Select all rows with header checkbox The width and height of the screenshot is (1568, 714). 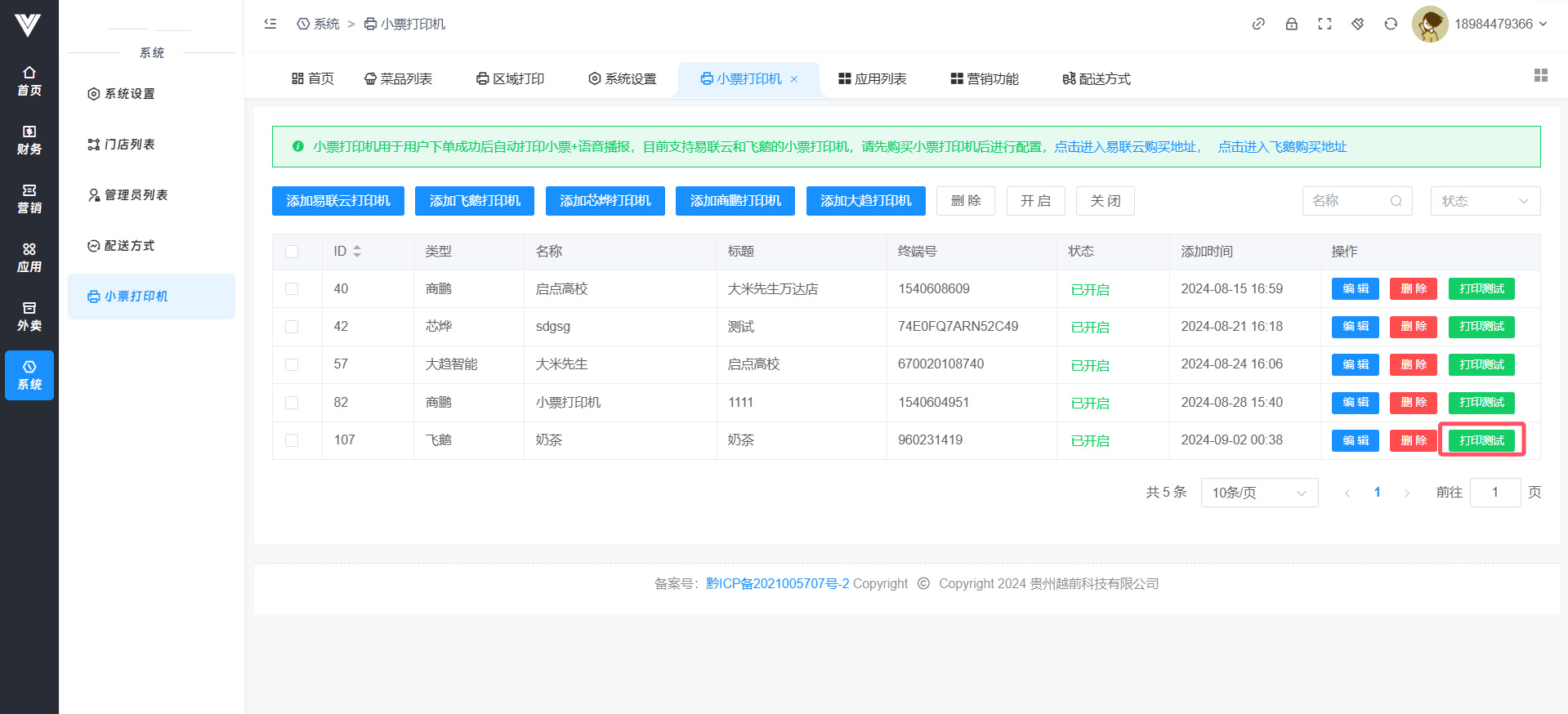[292, 252]
